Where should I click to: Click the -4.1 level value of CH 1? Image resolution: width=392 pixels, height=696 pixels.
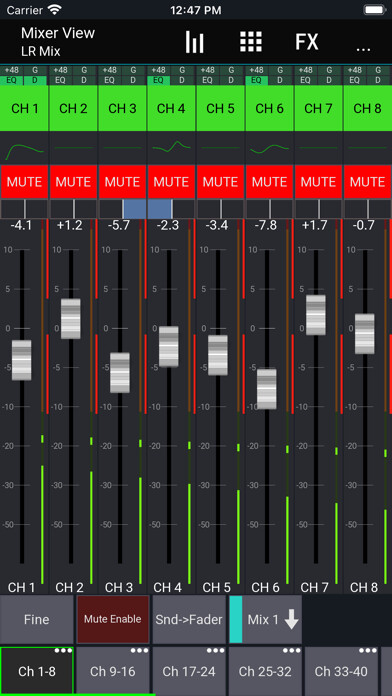(x=21, y=225)
